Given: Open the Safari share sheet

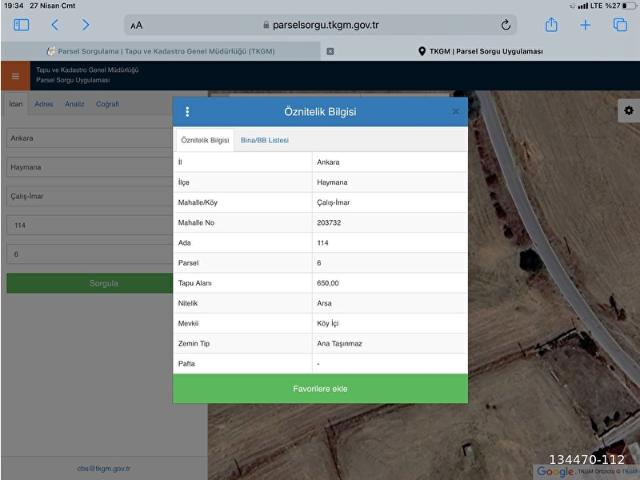Looking at the screenshot, I should tap(551, 25).
